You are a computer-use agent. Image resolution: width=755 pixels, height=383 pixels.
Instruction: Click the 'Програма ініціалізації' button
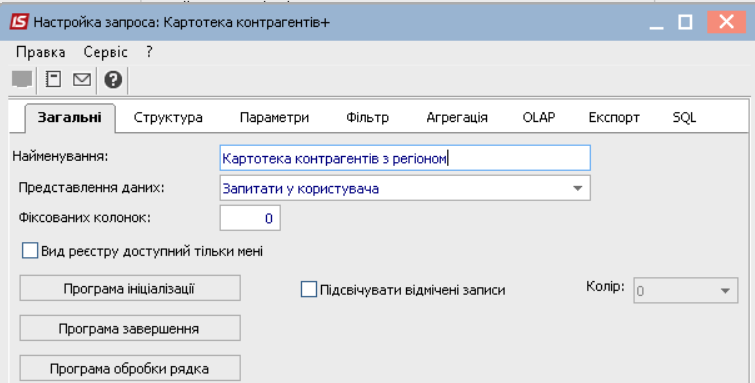[x=130, y=289]
